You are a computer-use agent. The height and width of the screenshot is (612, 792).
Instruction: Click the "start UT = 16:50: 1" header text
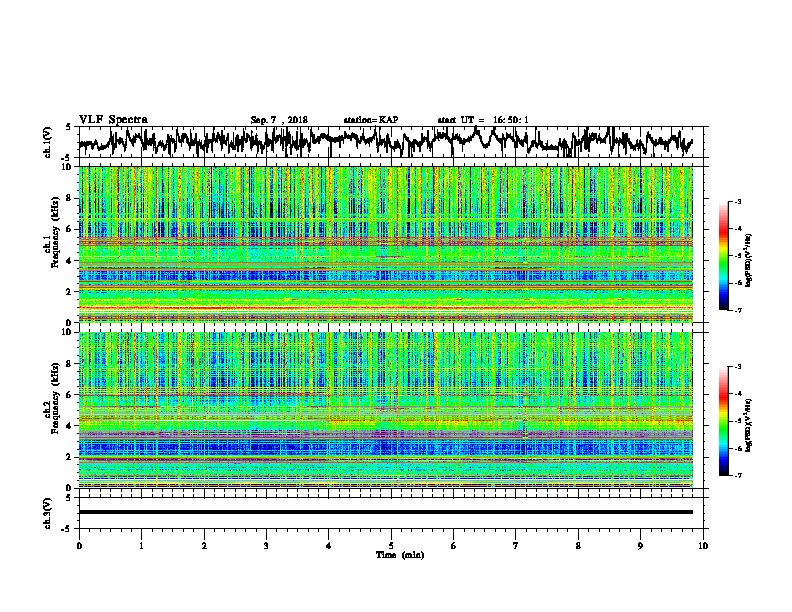pyautogui.click(x=483, y=120)
